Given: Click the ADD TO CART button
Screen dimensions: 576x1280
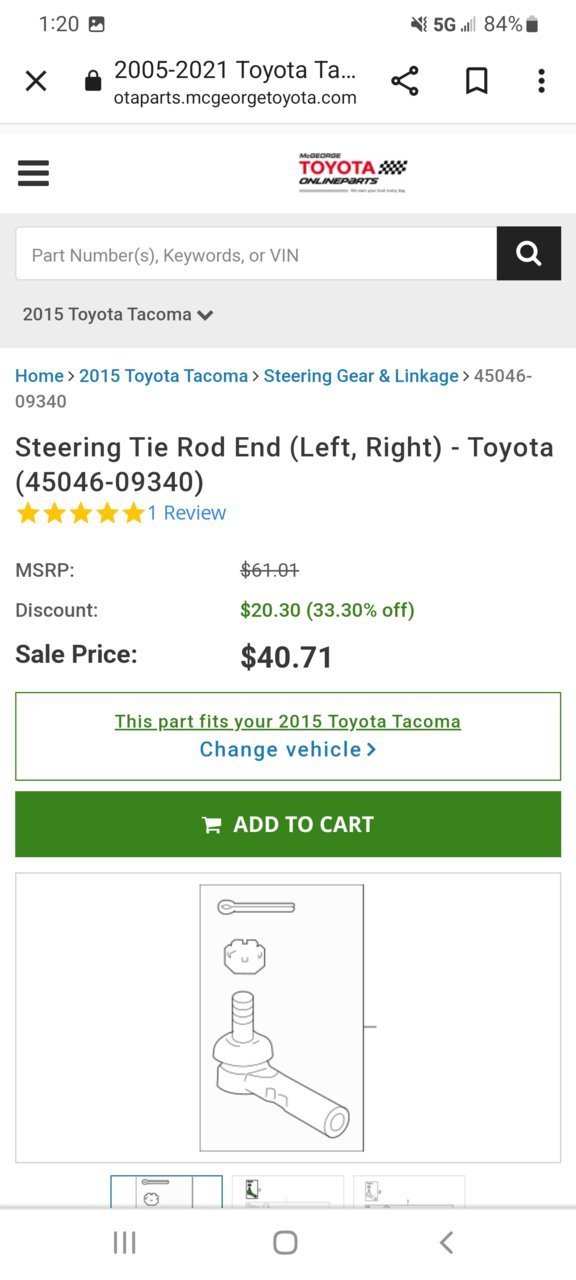Looking at the screenshot, I should [x=288, y=824].
